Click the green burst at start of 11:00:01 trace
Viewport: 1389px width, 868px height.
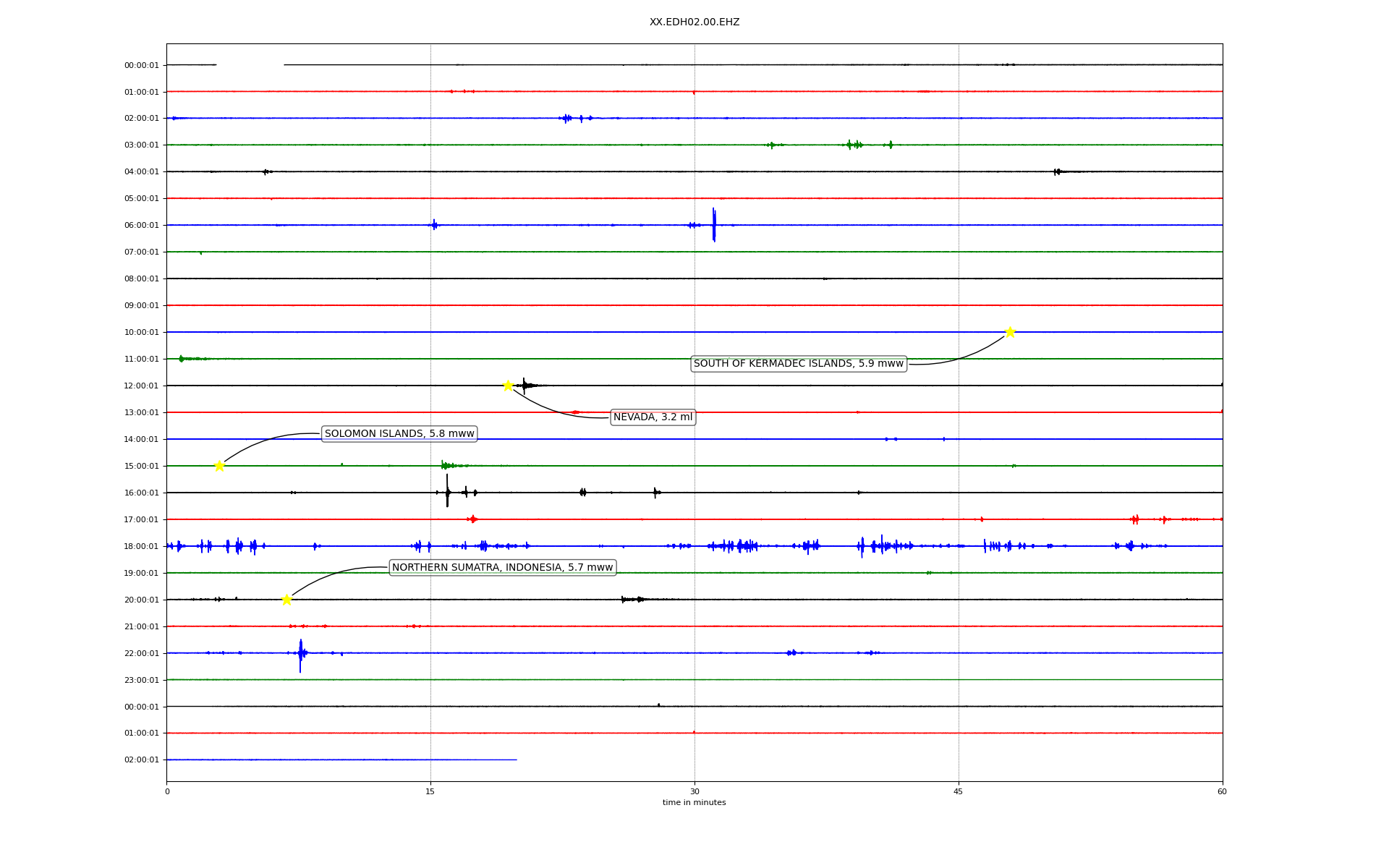(182, 359)
